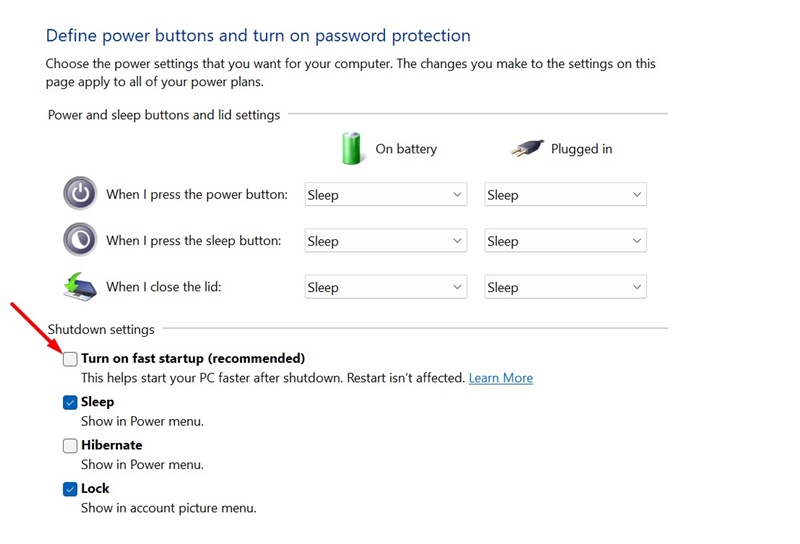800x544 pixels.
Task: Click the green battery icon
Action: click(352, 148)
